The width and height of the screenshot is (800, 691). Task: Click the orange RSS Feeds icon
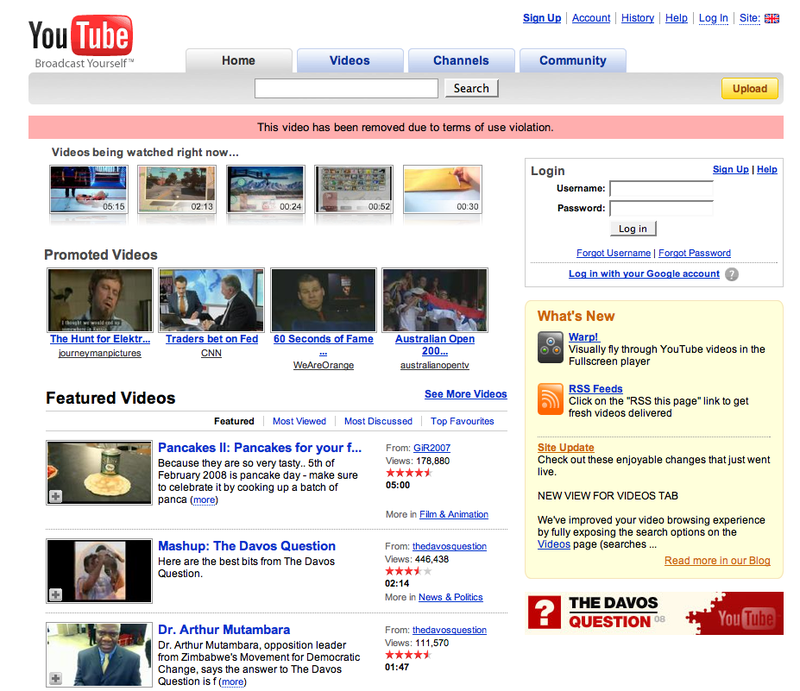click(551, 399)
